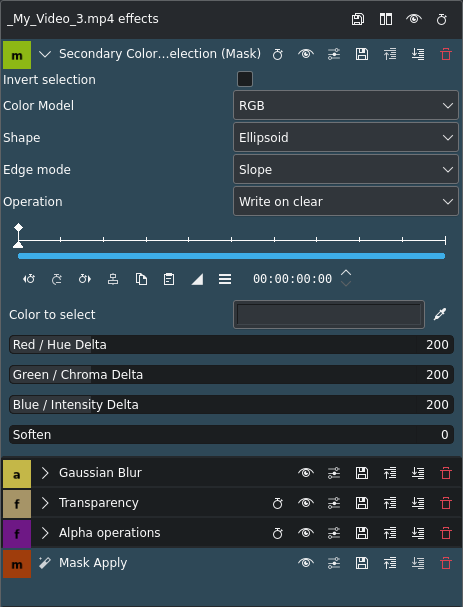Move Mask Apply effect down
Screen dimensions: 463x607
point(418,563)
